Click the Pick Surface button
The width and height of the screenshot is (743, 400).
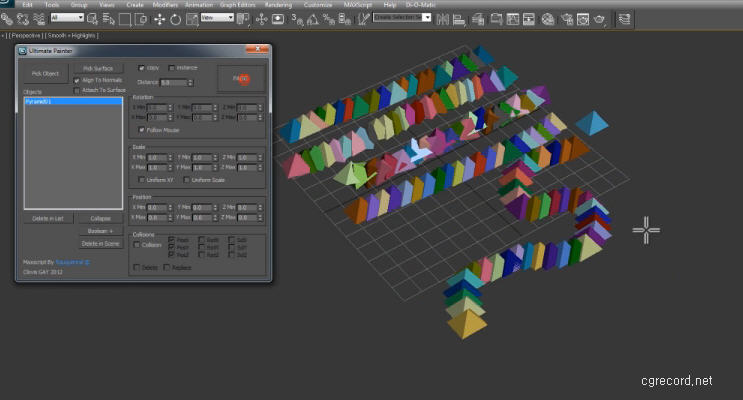[98, 69]
